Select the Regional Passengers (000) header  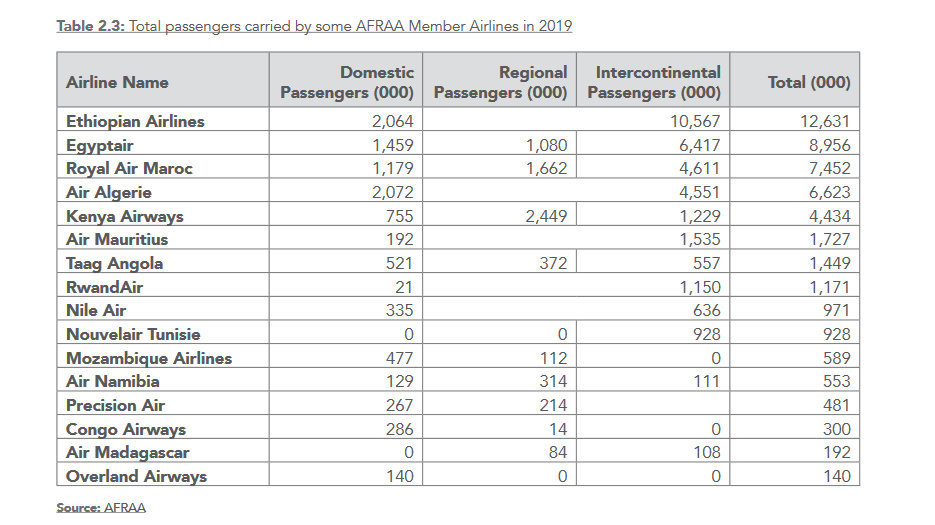[500, 82]
